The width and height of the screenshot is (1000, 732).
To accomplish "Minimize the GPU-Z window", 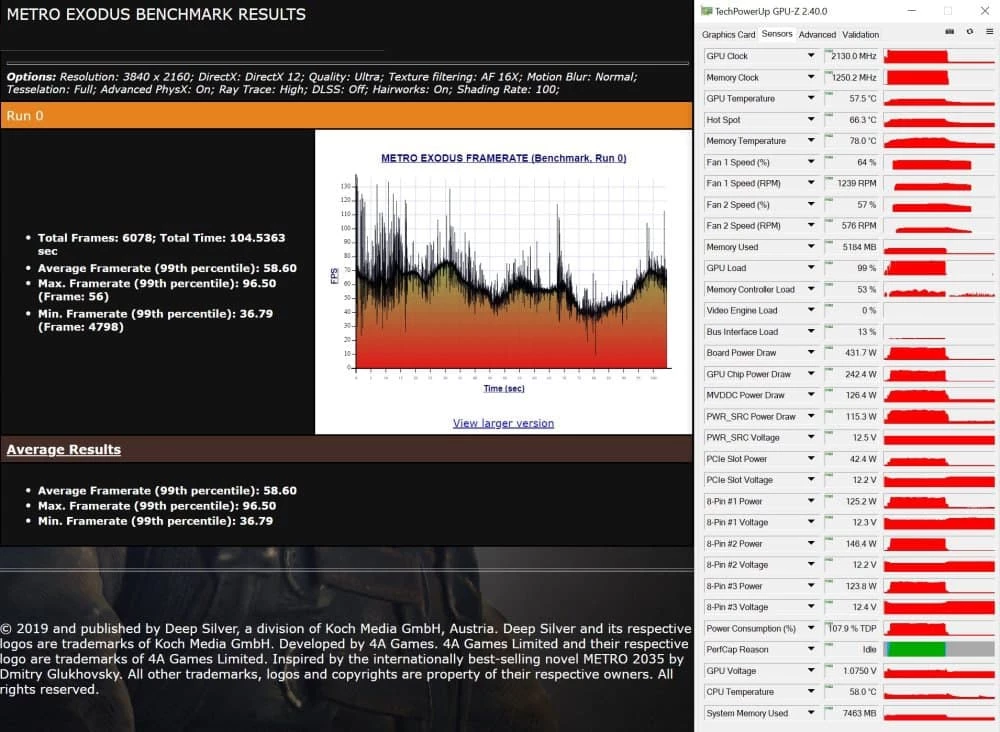I will click(911, 11).
